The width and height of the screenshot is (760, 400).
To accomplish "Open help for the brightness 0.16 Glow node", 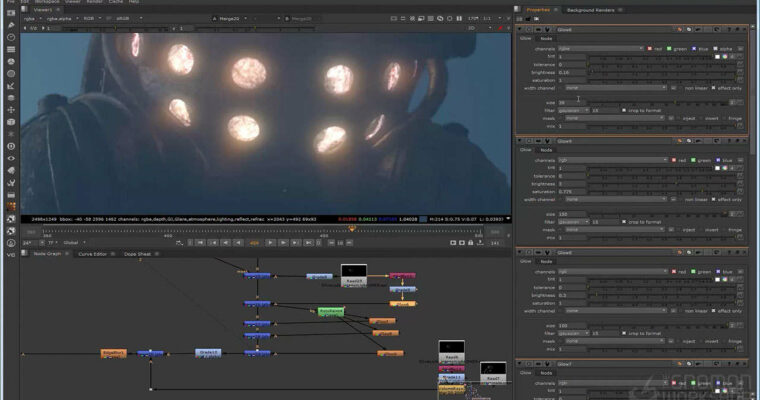I will pyautogui.click(x=729, y=30).
